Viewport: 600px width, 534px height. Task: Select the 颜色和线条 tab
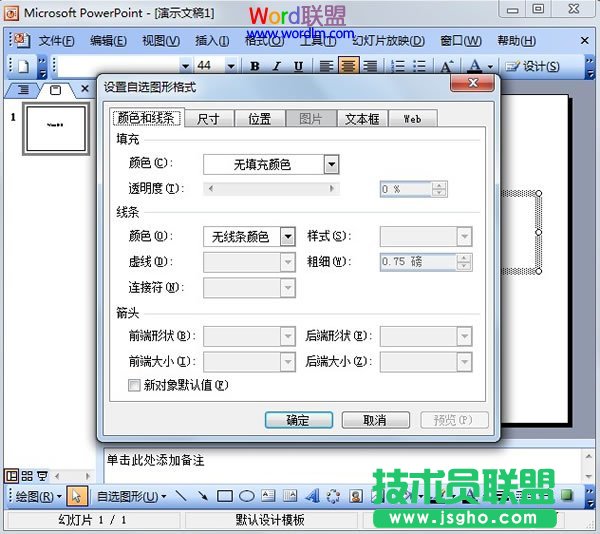[147, 117]
